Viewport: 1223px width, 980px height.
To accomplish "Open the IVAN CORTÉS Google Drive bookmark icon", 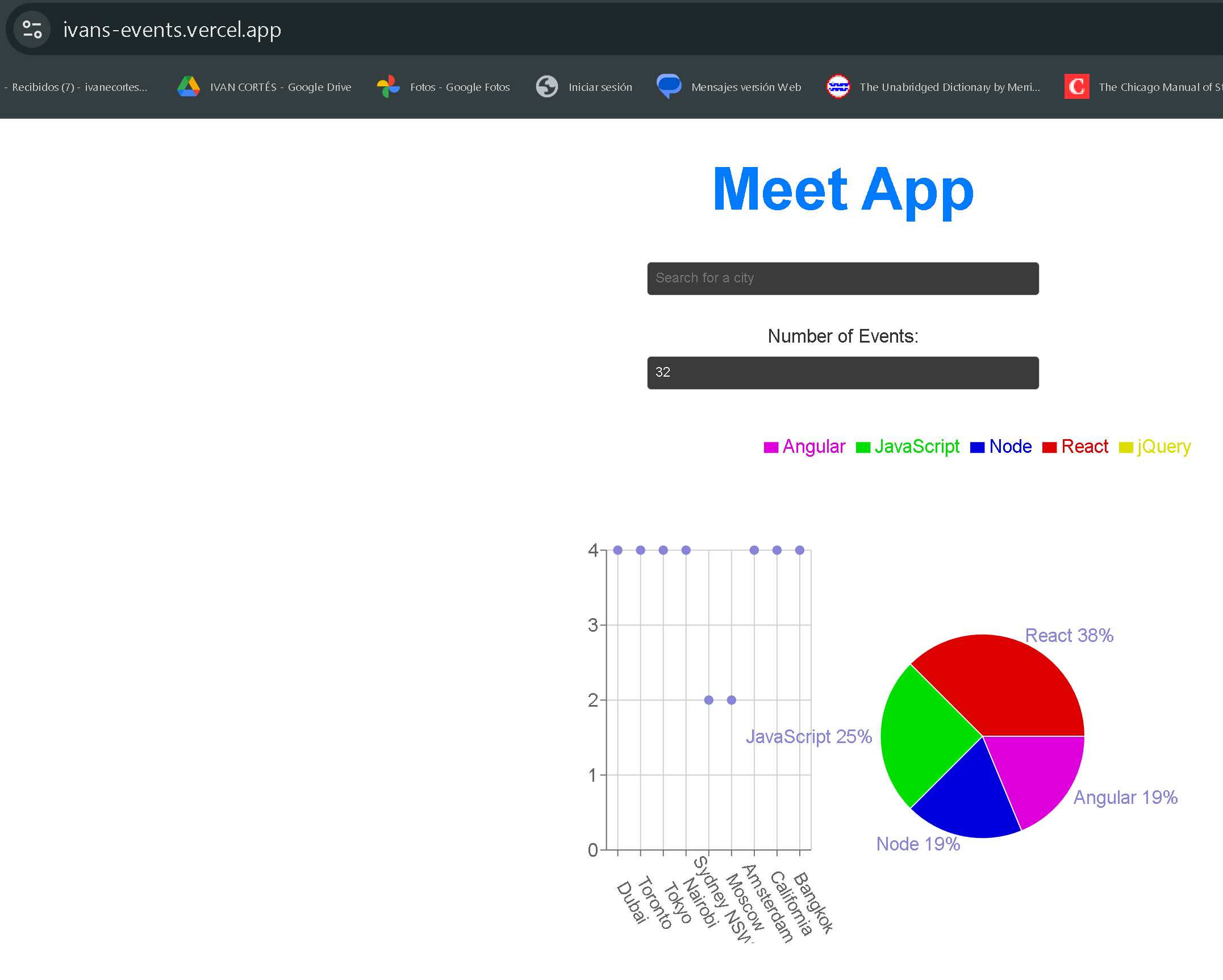I will pyautogui.click(x=189, y=86).
